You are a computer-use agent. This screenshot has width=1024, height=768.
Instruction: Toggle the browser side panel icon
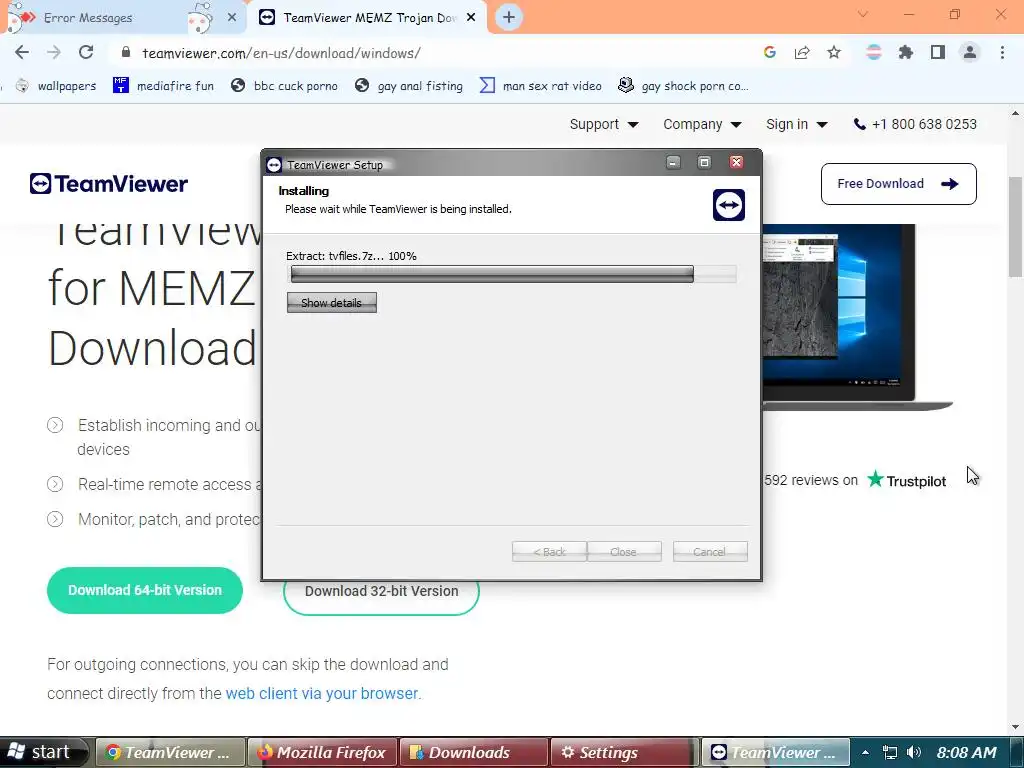pos(938,53)
